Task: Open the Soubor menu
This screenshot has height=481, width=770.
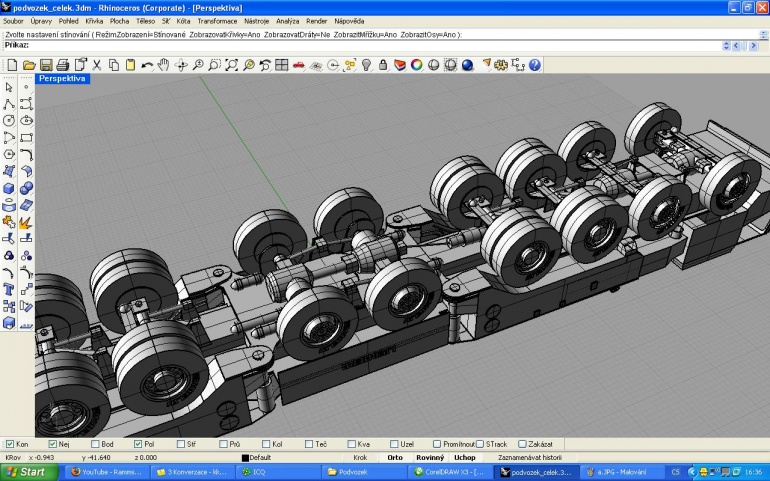Action: [x=13, y=21]
